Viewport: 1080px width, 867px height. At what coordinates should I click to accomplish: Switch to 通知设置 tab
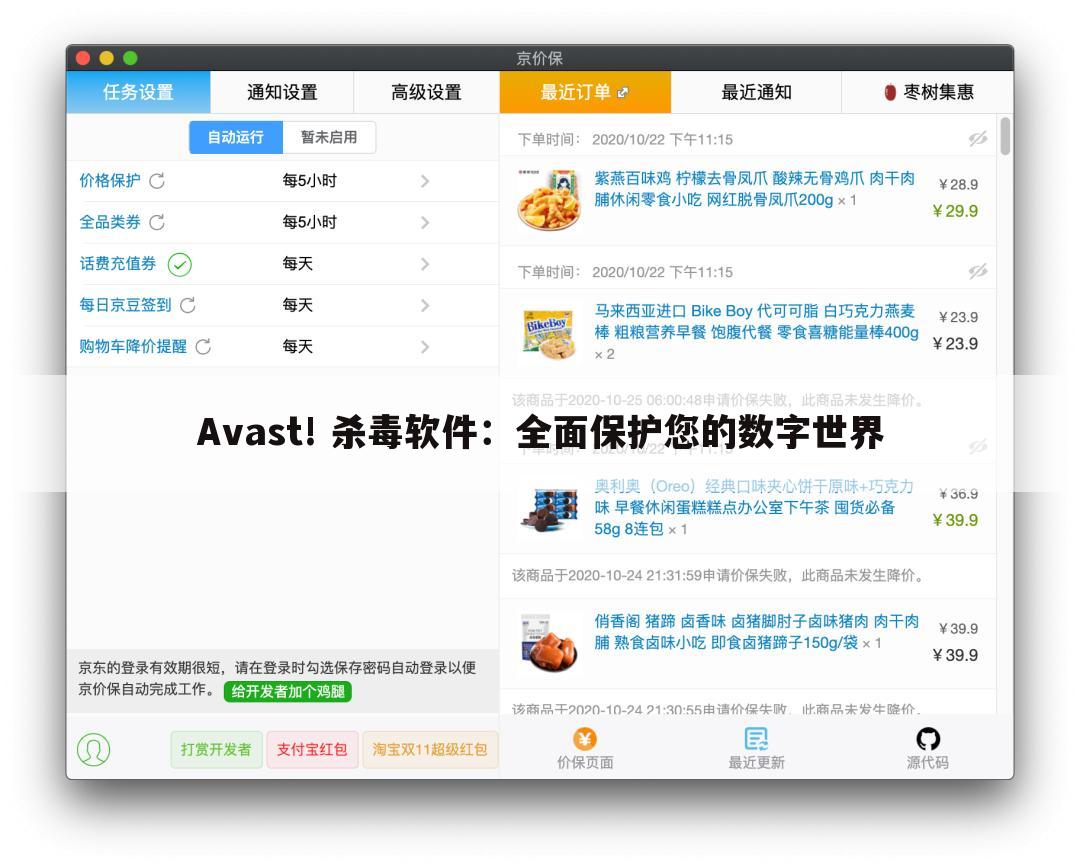[282, 92]
